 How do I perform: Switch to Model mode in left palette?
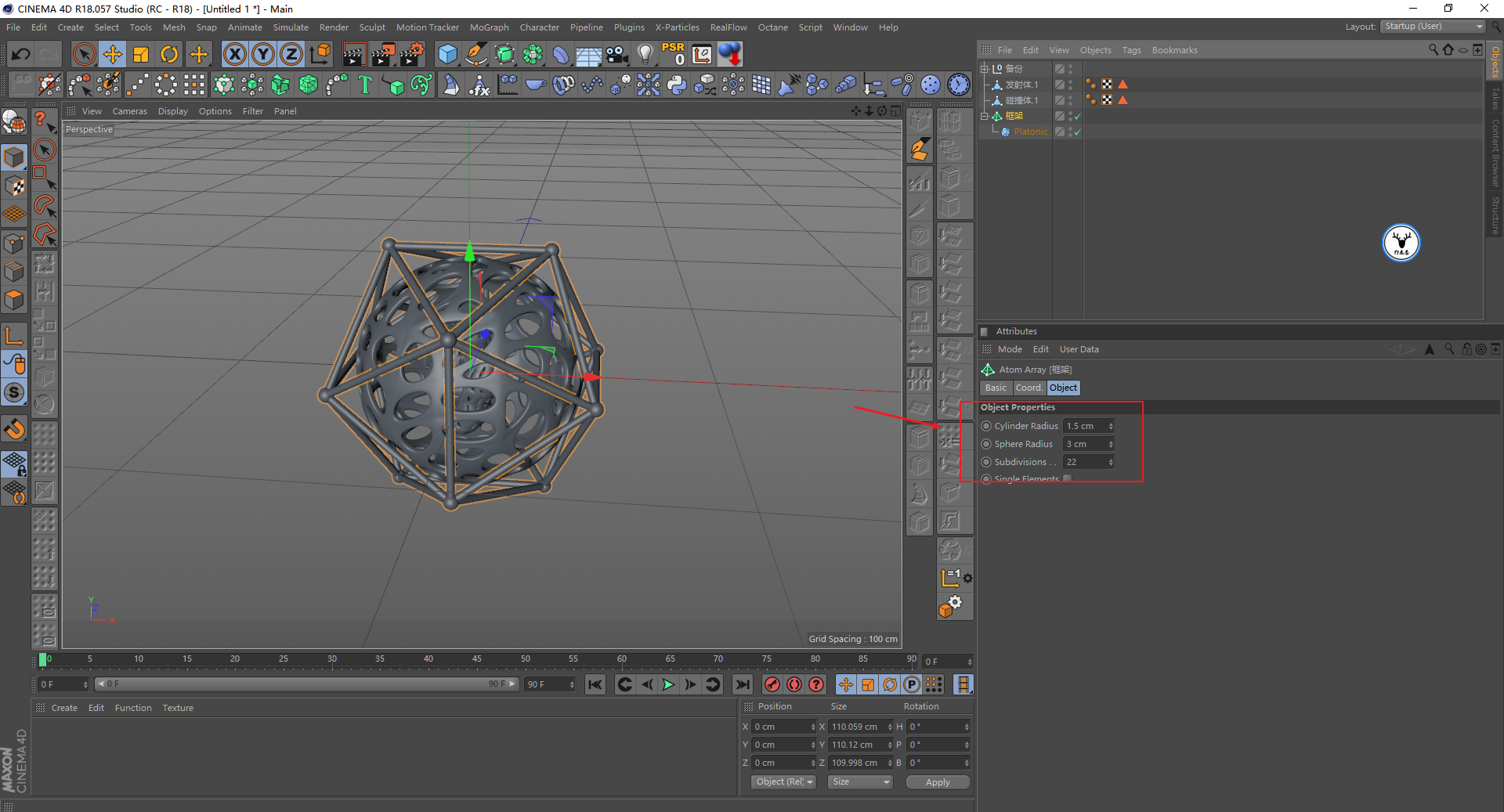[x=14, y=157]
